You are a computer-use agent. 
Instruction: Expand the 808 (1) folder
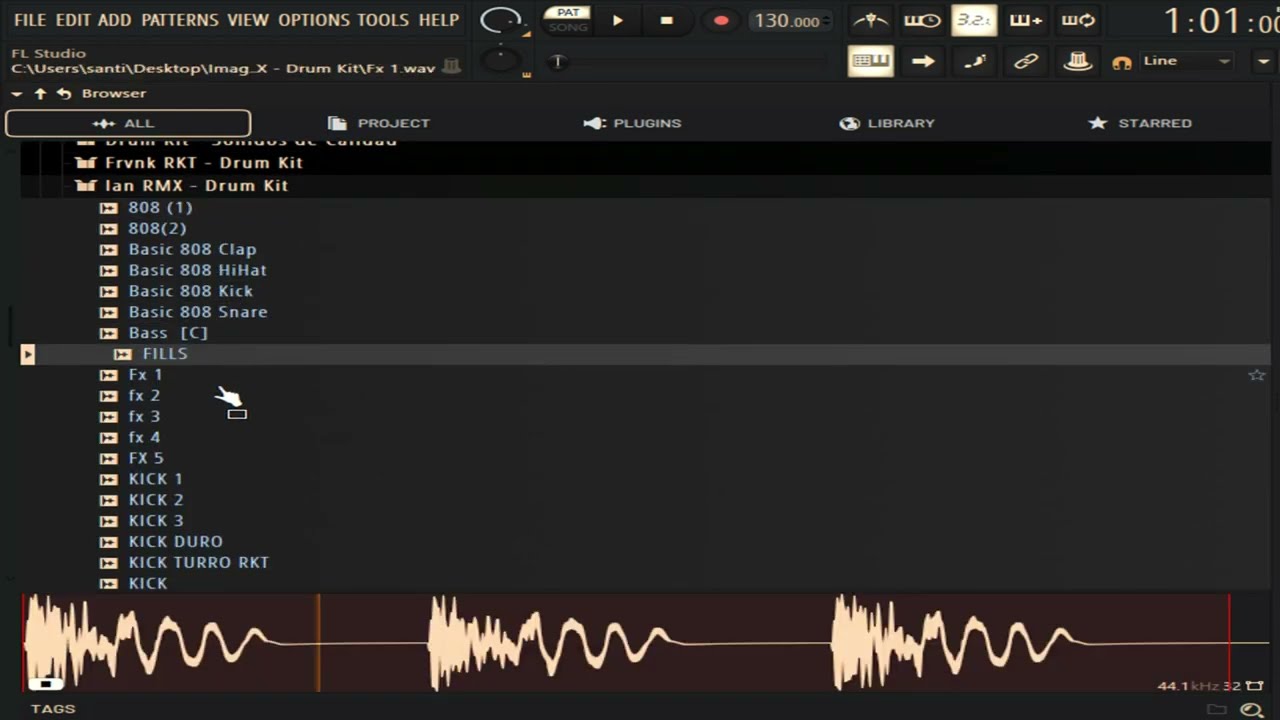click(x=146, y=208)
